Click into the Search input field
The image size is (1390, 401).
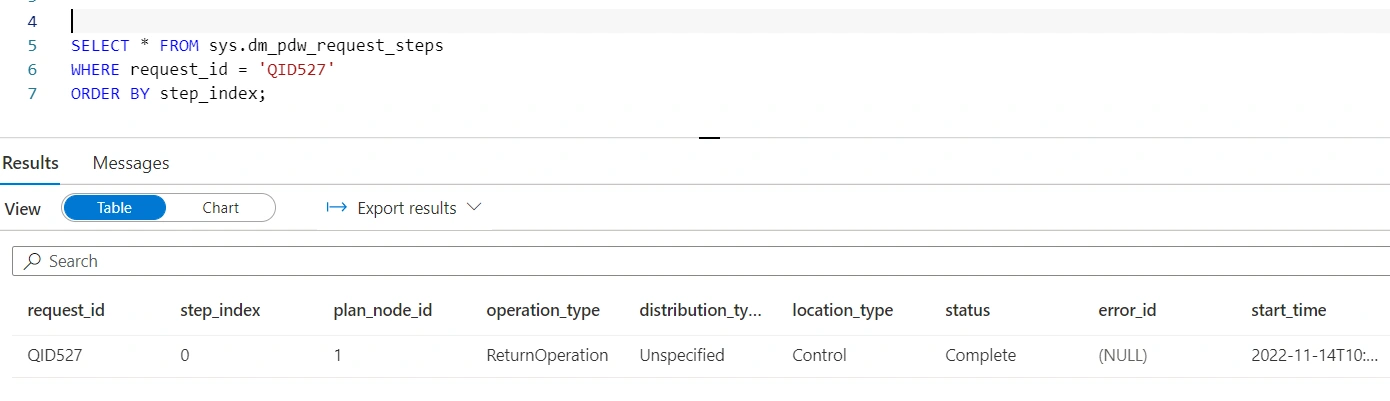pyautogui.click(x=700, y=261)
